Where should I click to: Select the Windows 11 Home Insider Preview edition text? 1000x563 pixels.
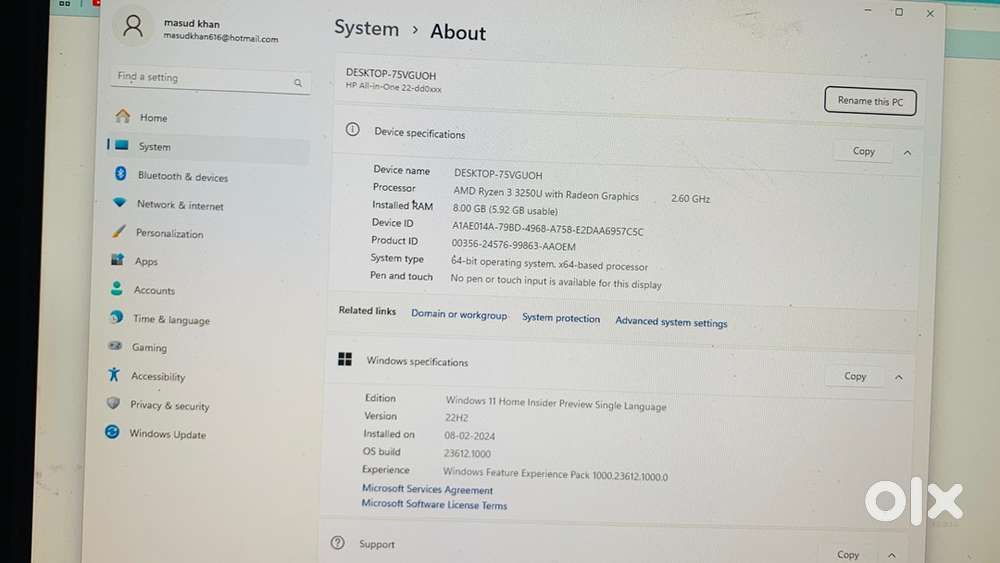[x=555, y=404]
